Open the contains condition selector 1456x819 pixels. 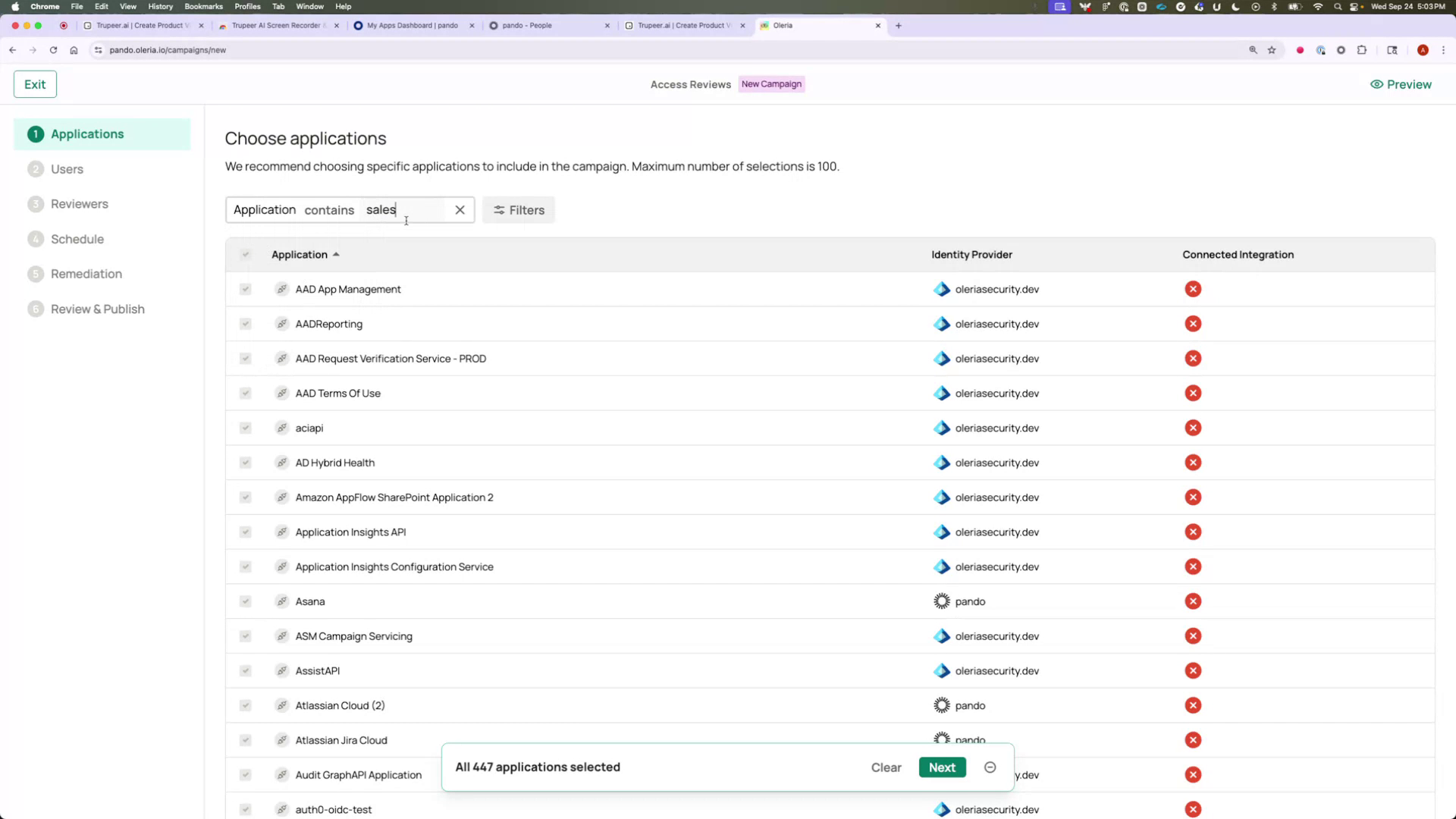pyautogui.click(x=329, y=210)
